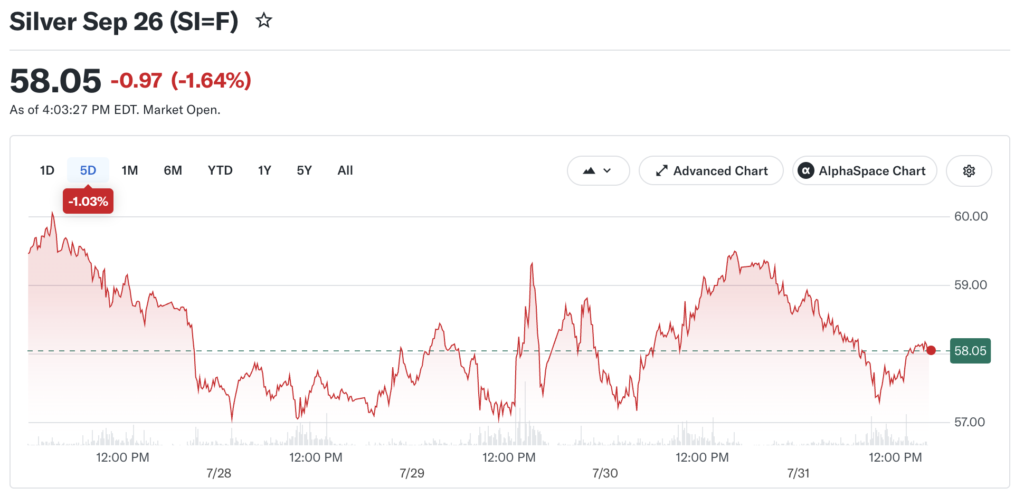The height and width of the screenshot is (497, 1024).
Task: Click the 60.00 y-axis label
Action: tap(970, 216)
